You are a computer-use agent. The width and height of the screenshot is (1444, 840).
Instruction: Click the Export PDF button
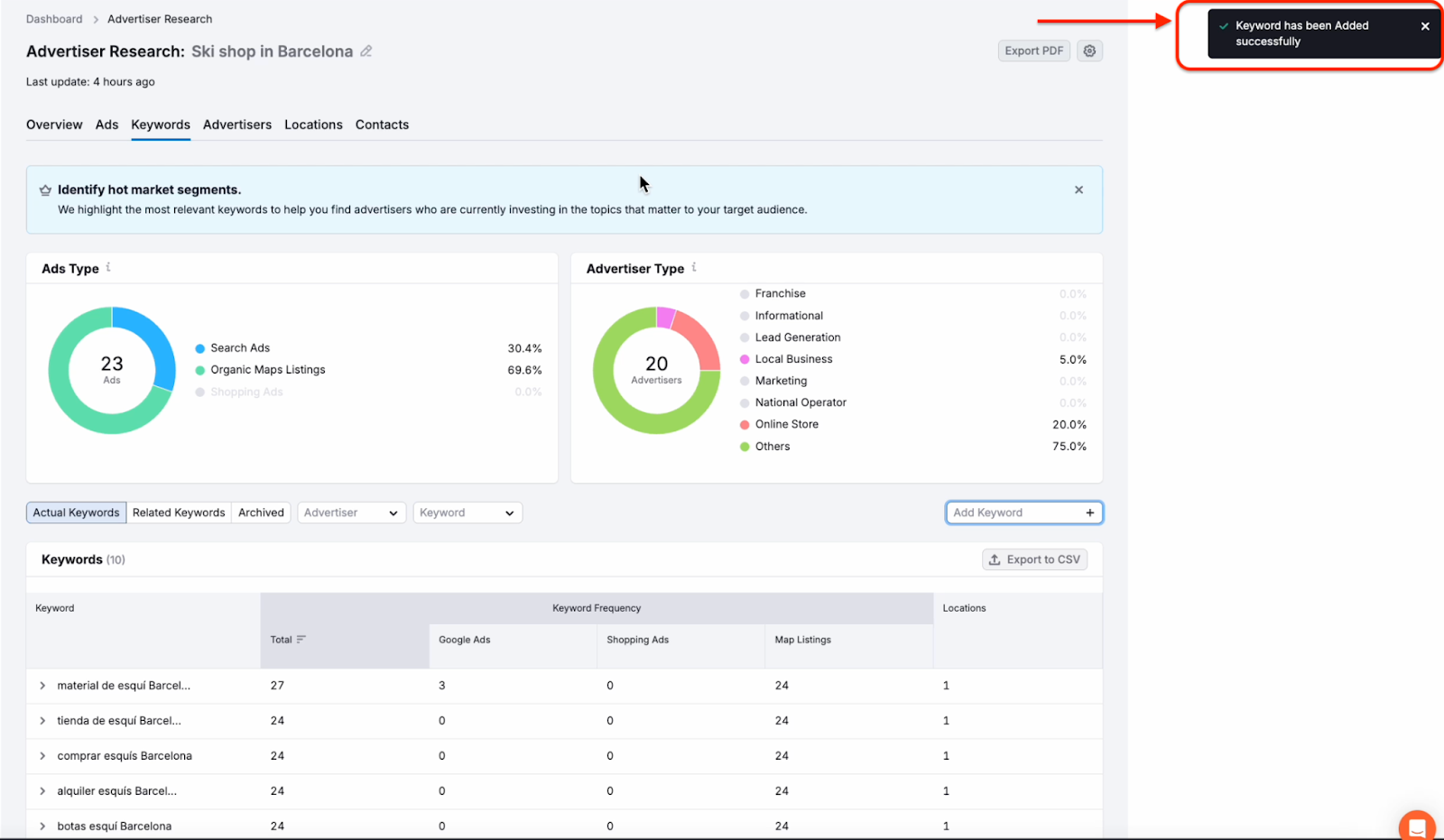pos(1032,51)
